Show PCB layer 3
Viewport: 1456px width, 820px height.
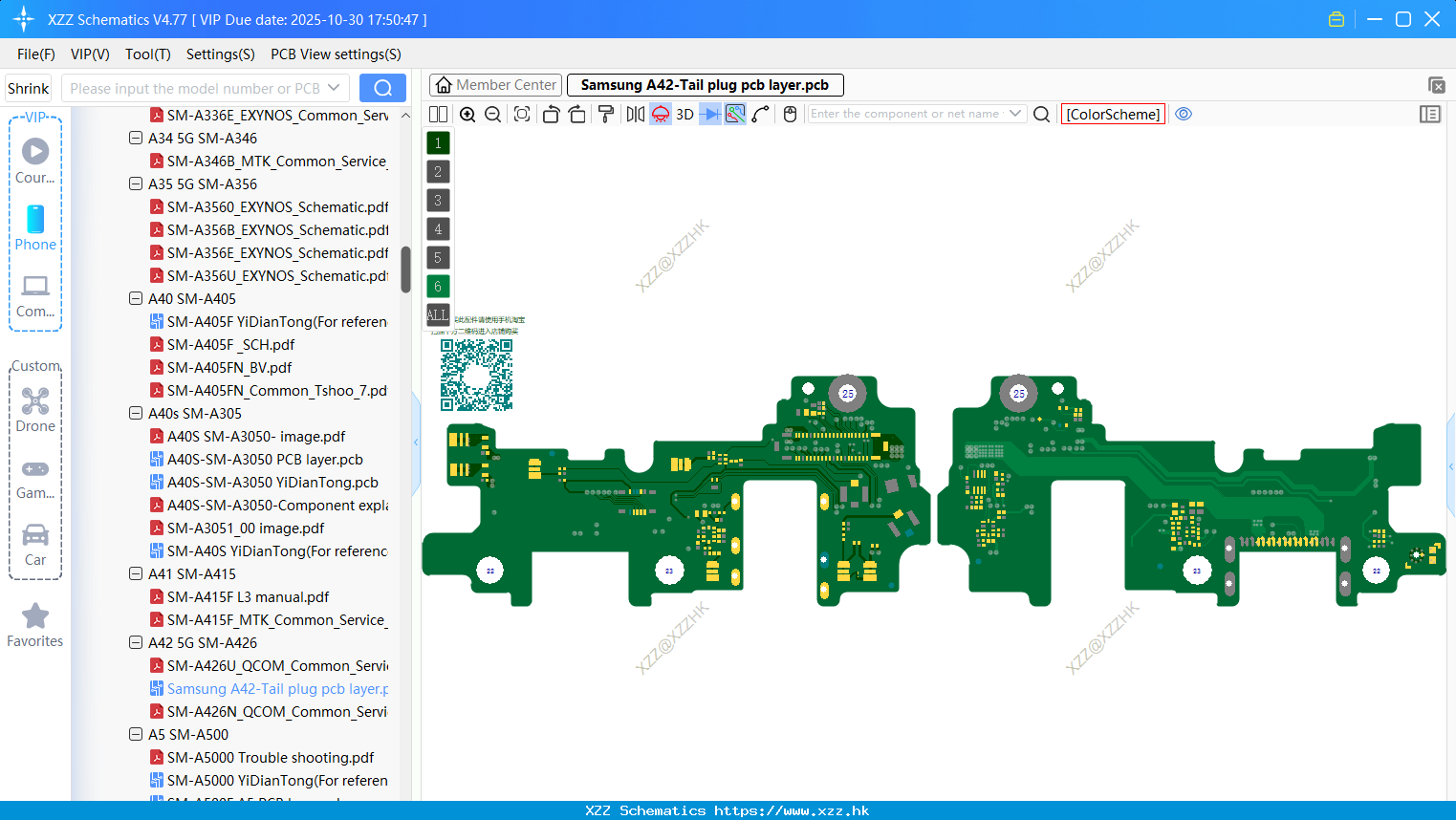coord(438,201)
